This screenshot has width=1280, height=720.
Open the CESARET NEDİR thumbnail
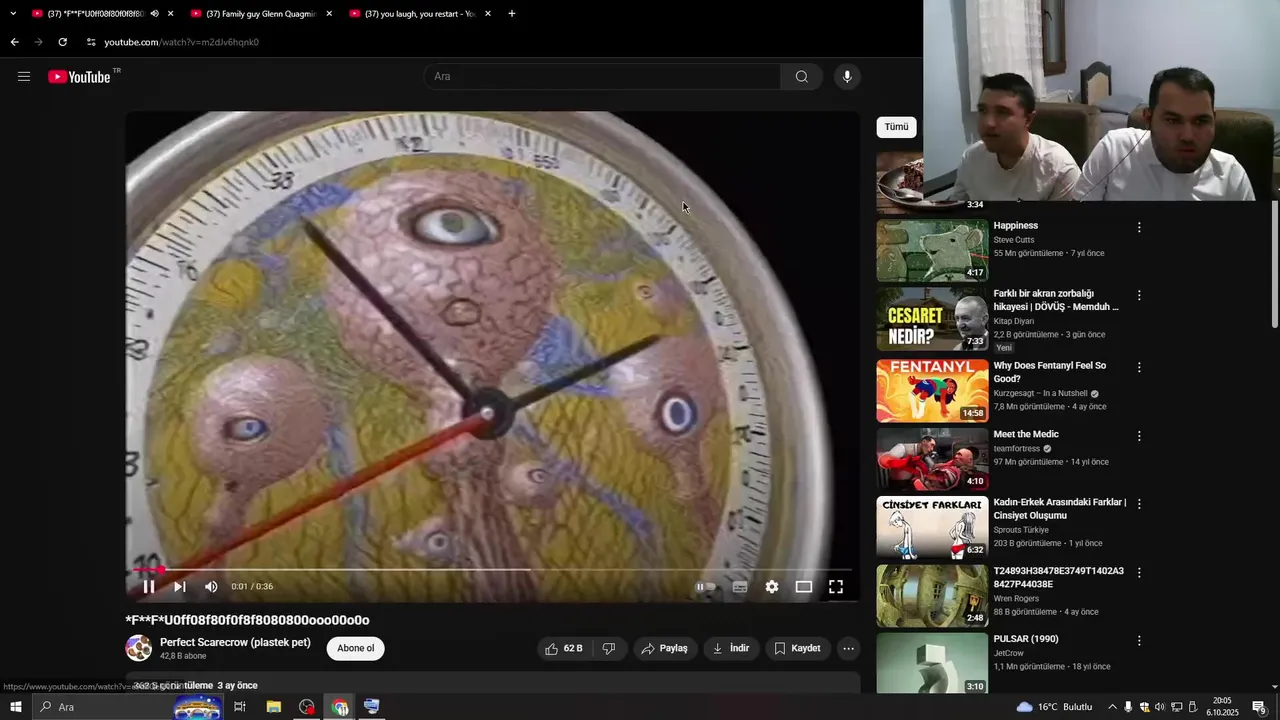click(x=932, y=319)
